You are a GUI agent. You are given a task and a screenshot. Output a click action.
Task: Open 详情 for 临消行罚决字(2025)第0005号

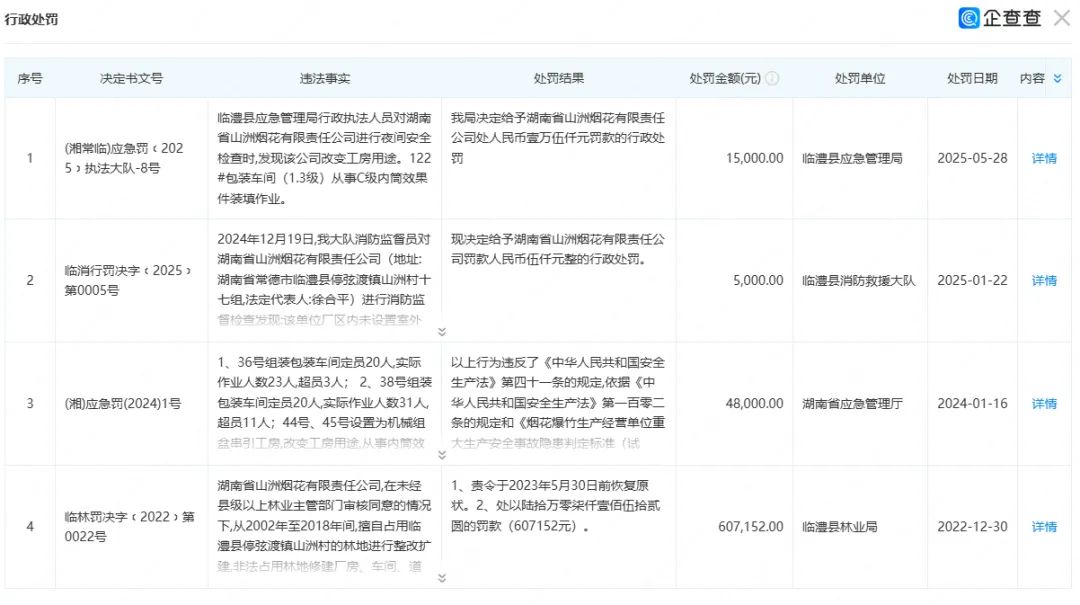[1043, 280]
